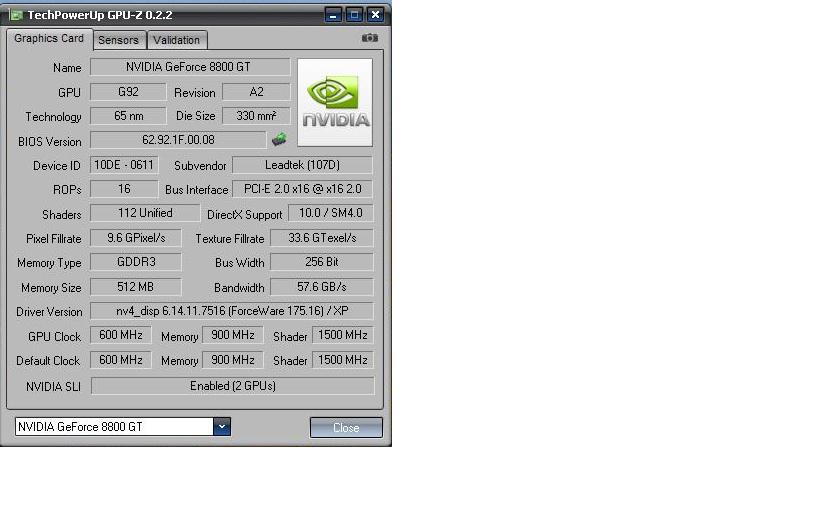Click Device ID field 10DE - 0611
The height and width of the screenshot is (525, 840).
coord(124,165)
